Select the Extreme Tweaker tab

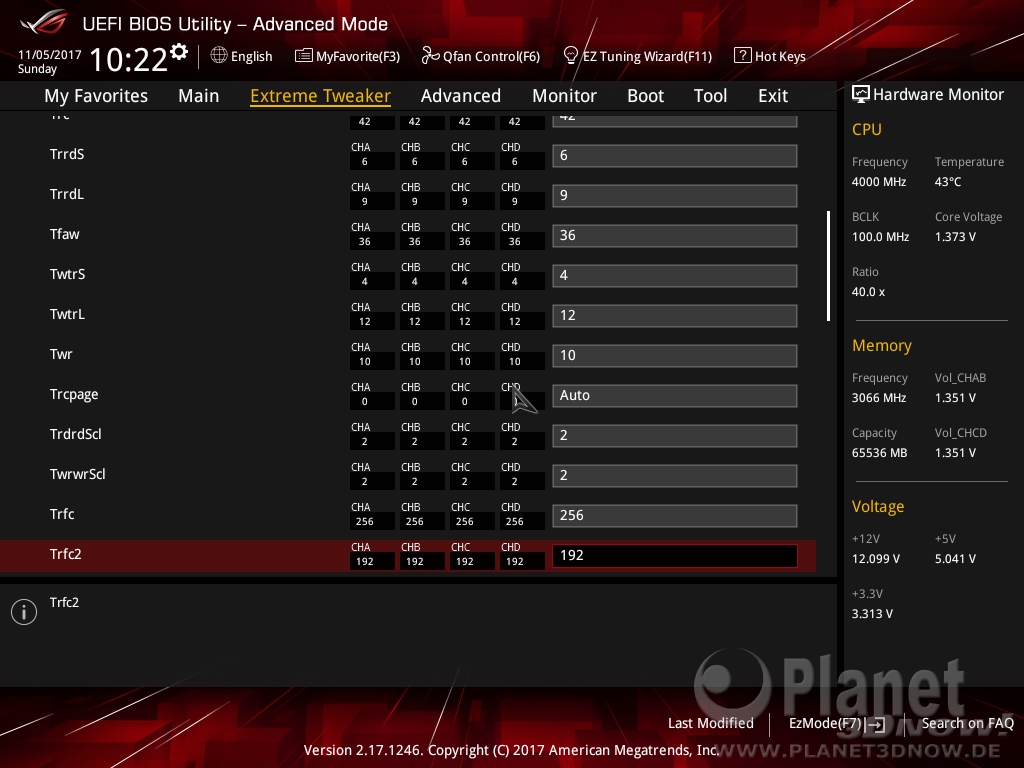coord(320,96)
